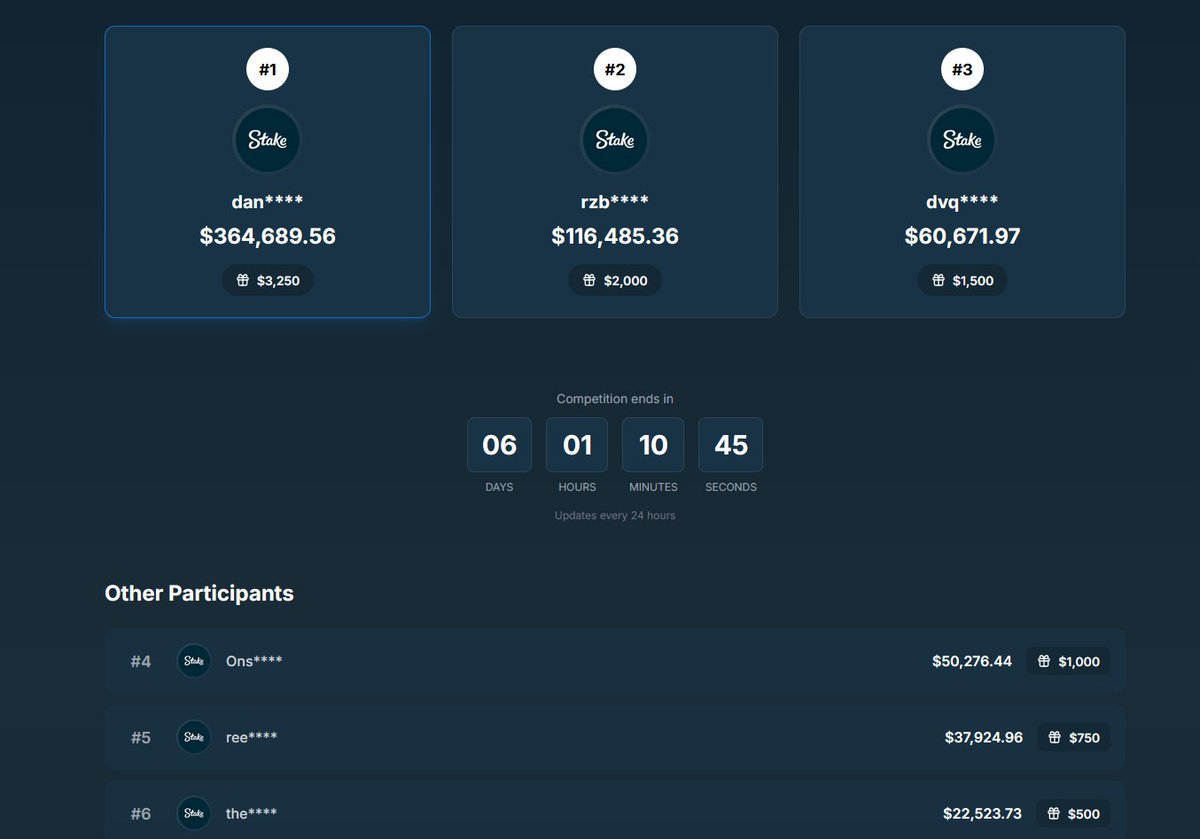Viewport: 1200px width, 839px height.
Task: Click the gift icon beside $2,000
Action: (590, 281)
